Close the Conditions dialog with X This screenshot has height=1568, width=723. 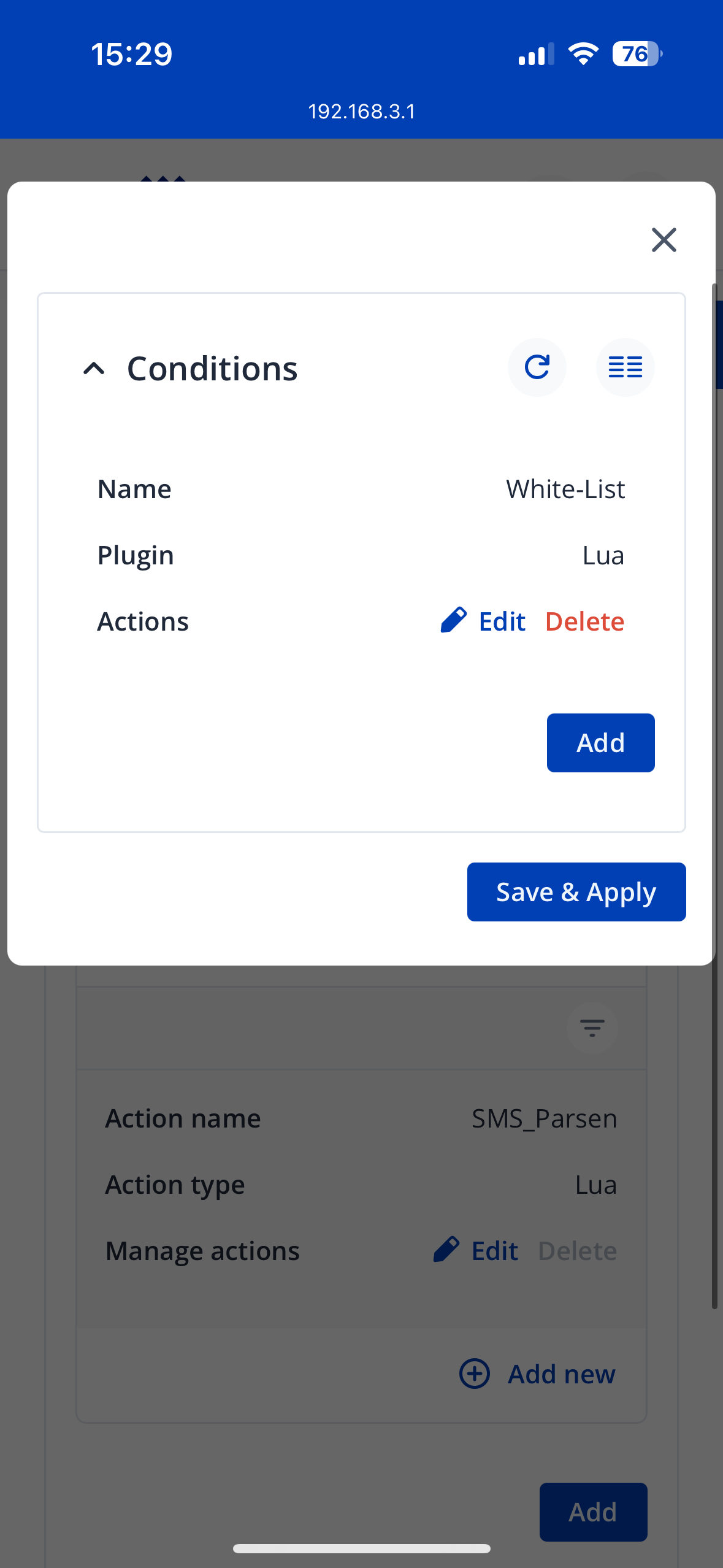664,240
